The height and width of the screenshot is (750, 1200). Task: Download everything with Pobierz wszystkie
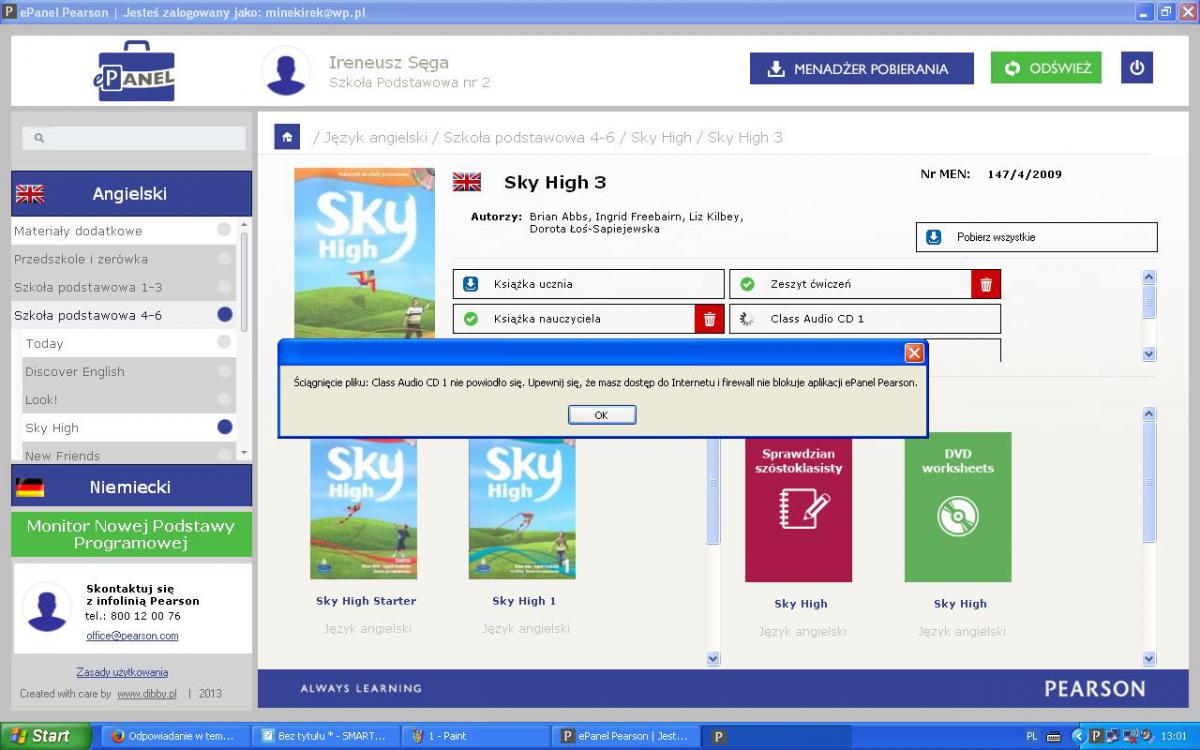(1036, 237)
